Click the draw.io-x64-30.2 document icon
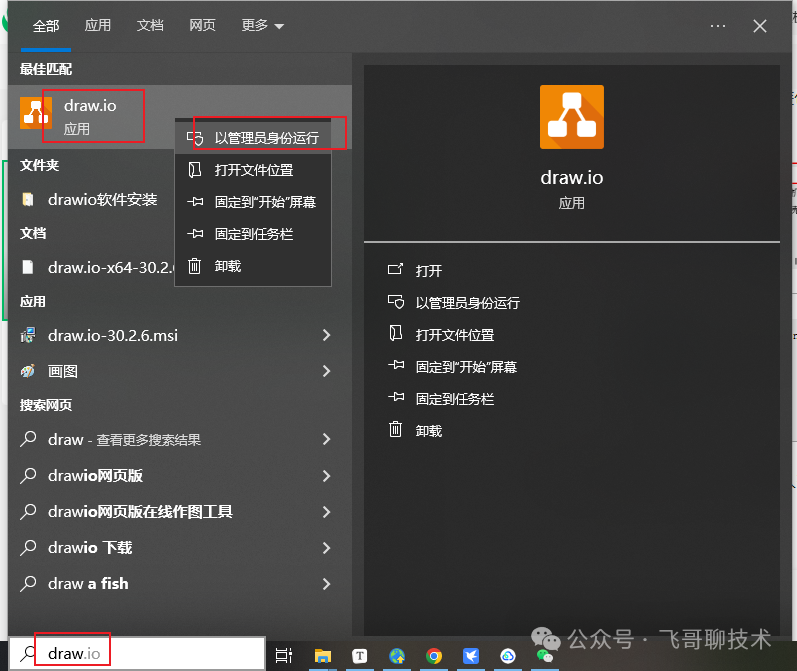This screenshot has width=797, height=671. pyautogui.click(x=28, y=267)
